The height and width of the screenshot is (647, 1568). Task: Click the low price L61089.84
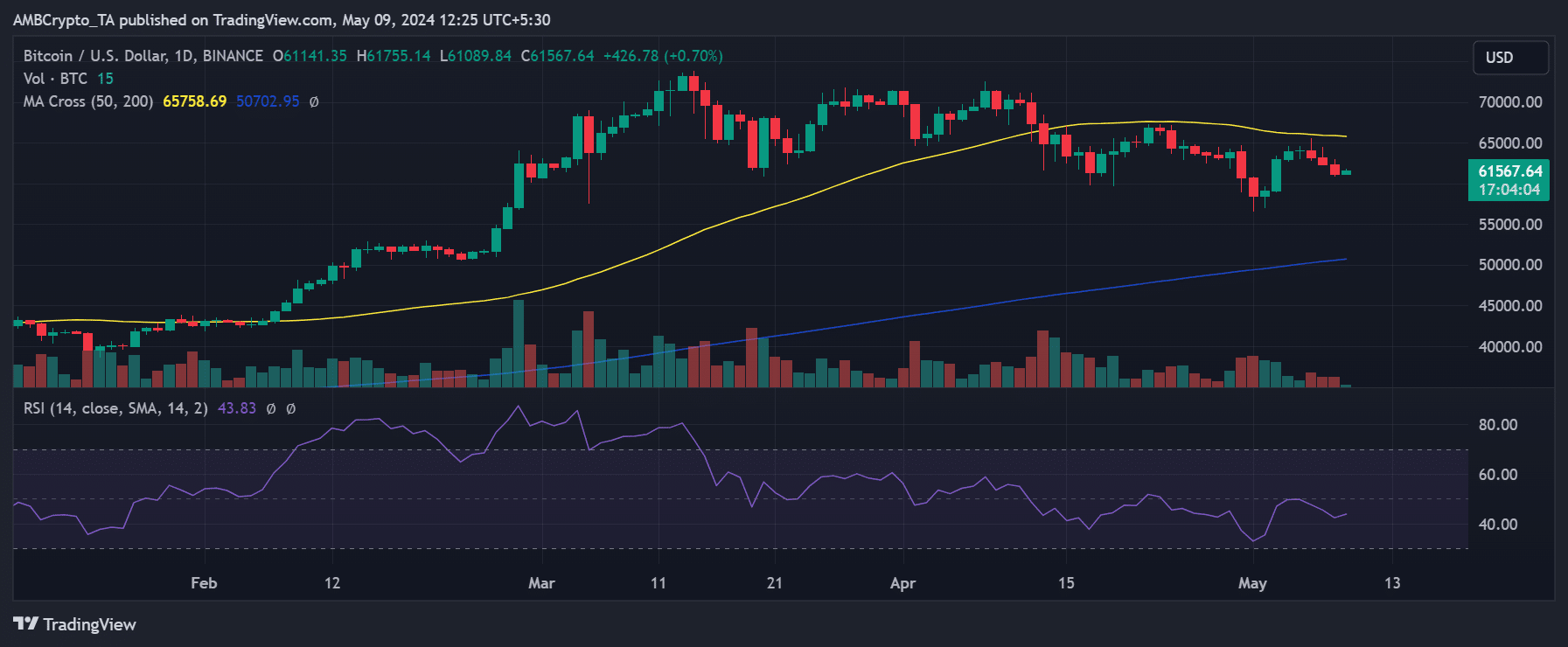[x=475, y=56]
